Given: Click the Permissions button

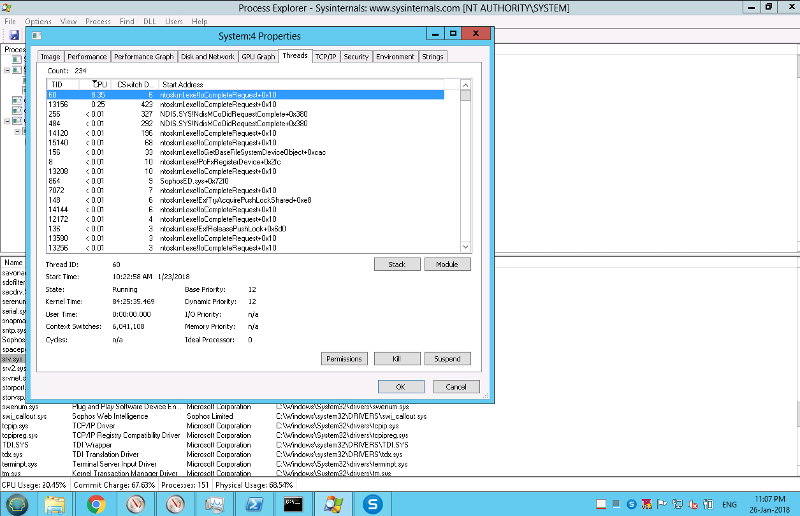Looking at the screenshot, I should coord(344,359).
